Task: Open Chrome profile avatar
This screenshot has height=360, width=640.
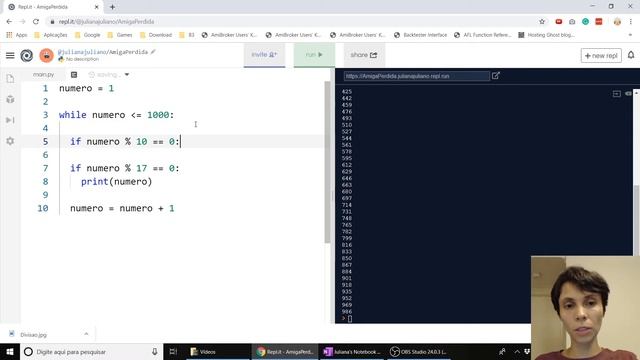Action: (x=617, y=22)
